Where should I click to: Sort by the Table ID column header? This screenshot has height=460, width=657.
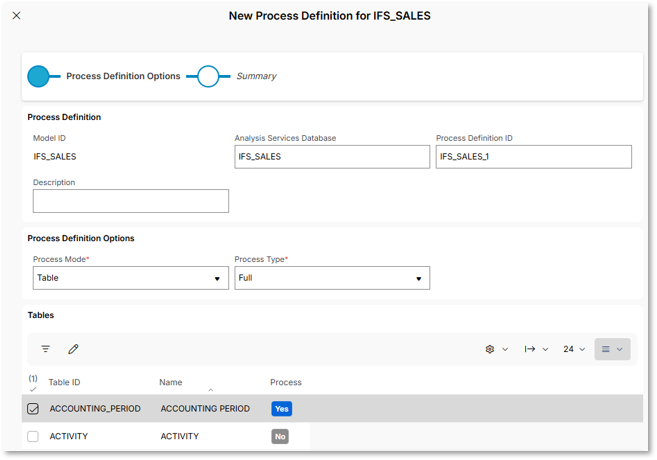coord(64,382)
